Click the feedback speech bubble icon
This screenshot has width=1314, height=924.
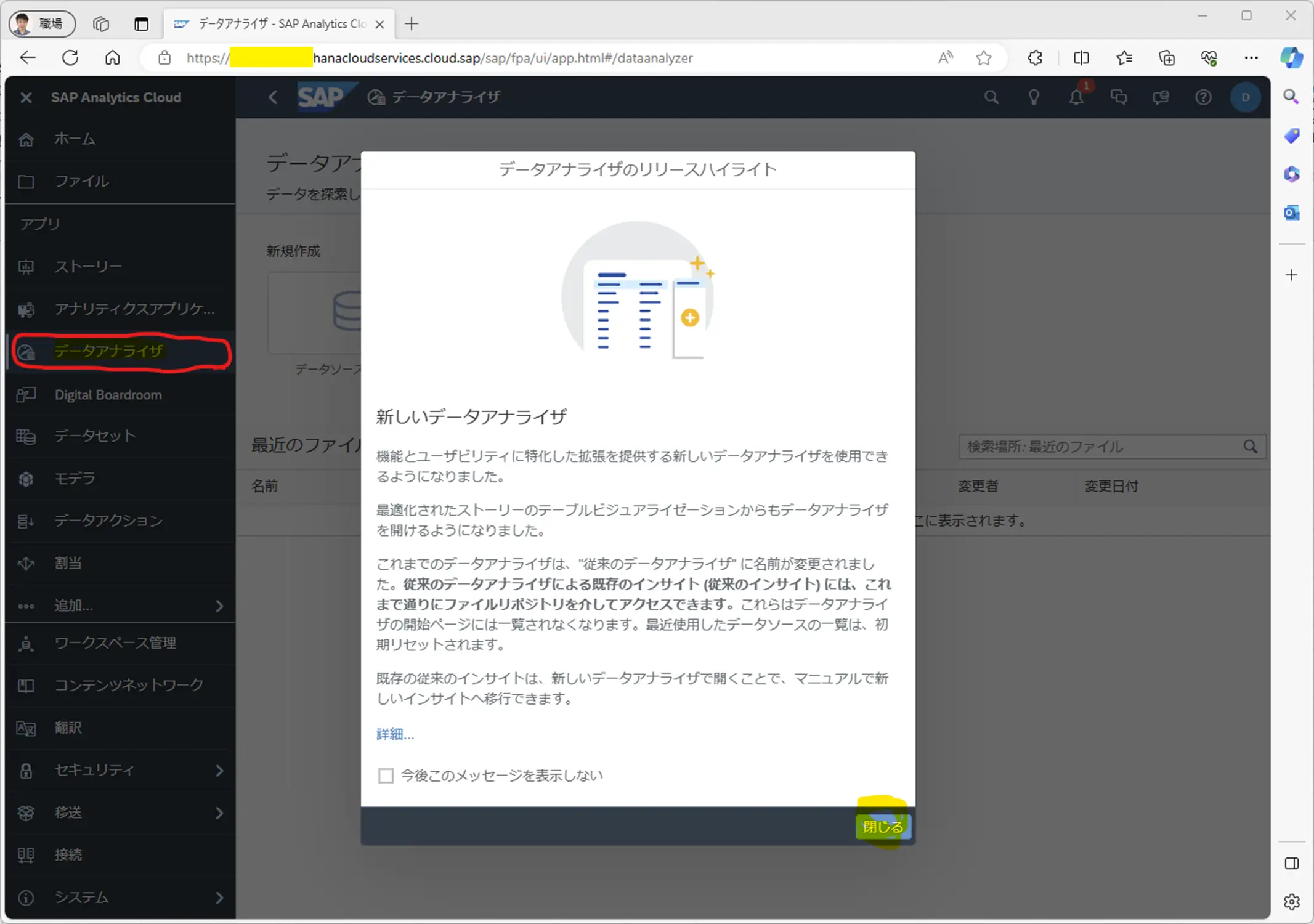(1161, 97)
